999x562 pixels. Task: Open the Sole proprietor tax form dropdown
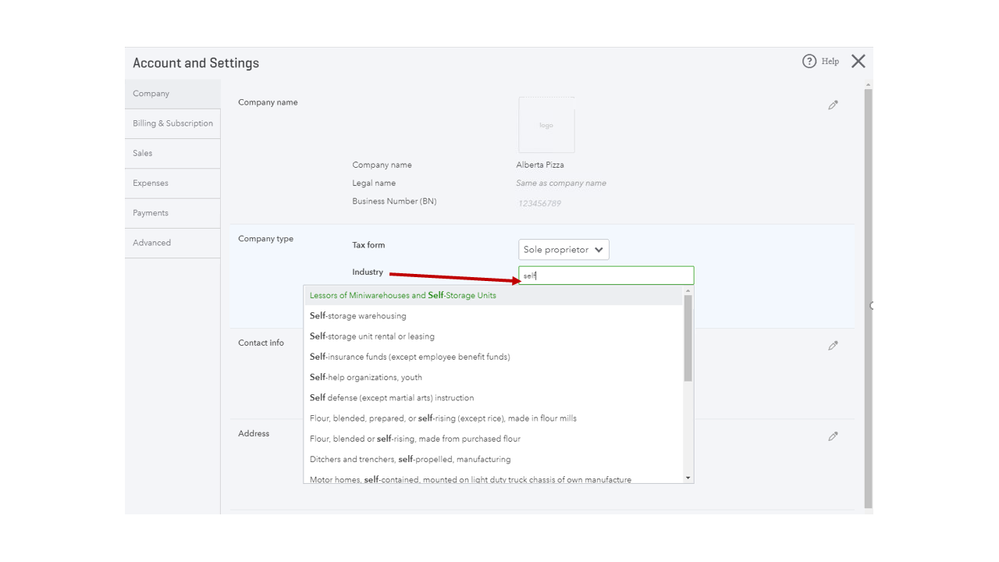pyautogui.click(x=563, y=250)
